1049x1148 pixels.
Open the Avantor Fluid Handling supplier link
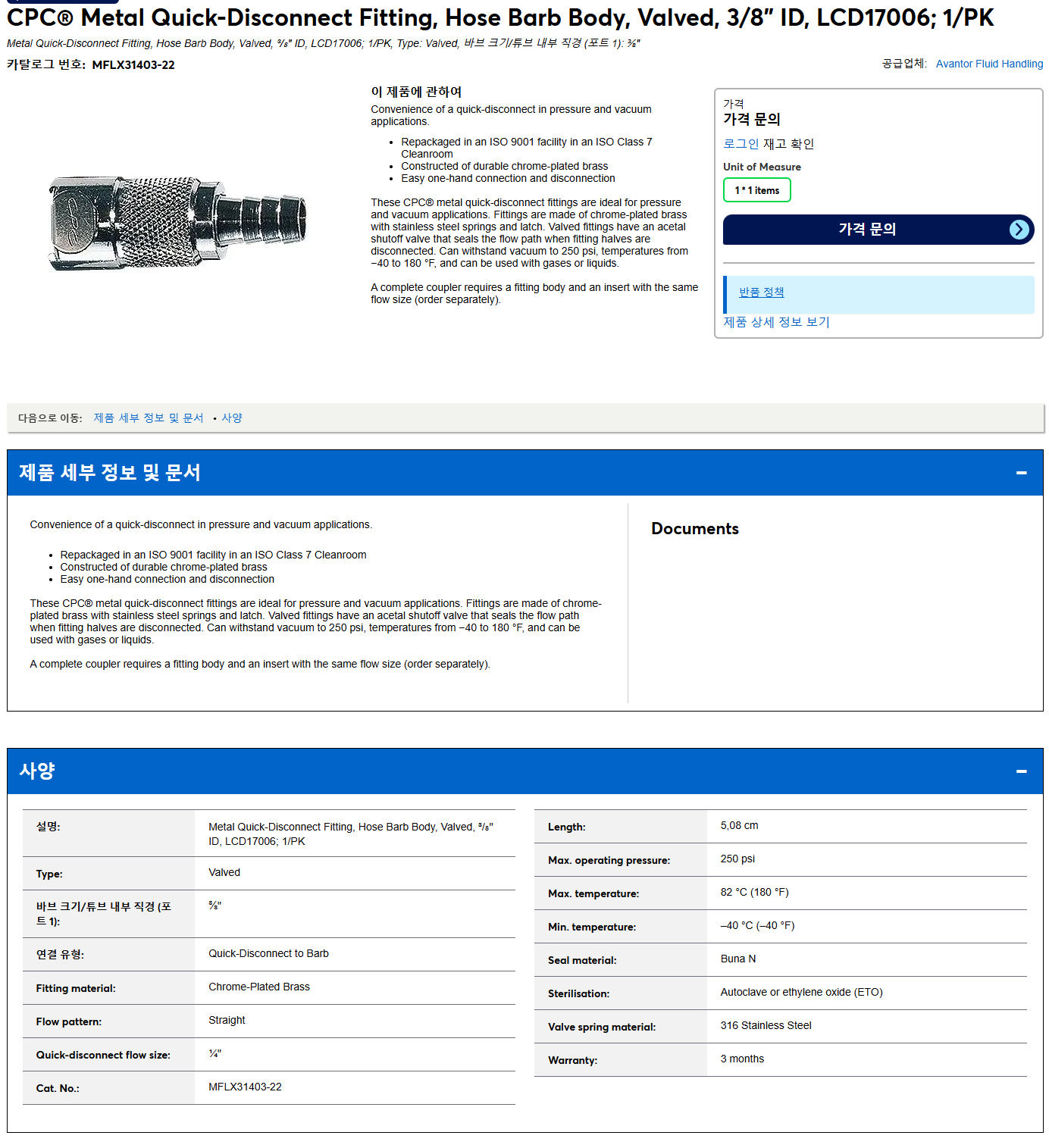click(x=989, y=64)
